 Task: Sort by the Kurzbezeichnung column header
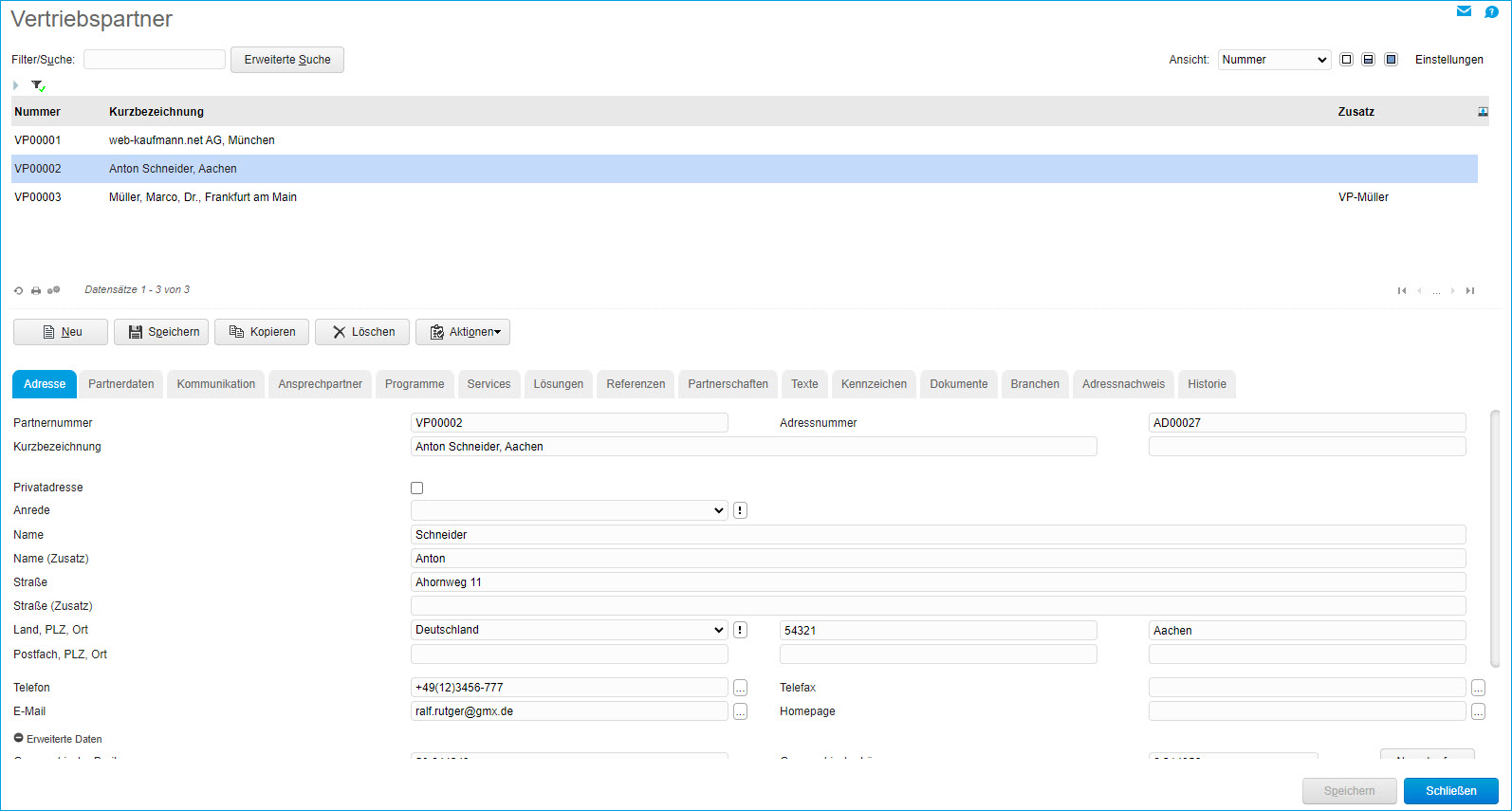tap(157, 112)
